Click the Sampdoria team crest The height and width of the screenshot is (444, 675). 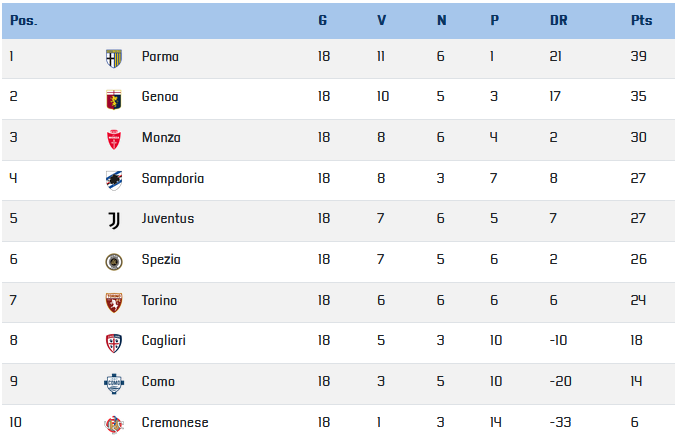(x=114, y=180)
